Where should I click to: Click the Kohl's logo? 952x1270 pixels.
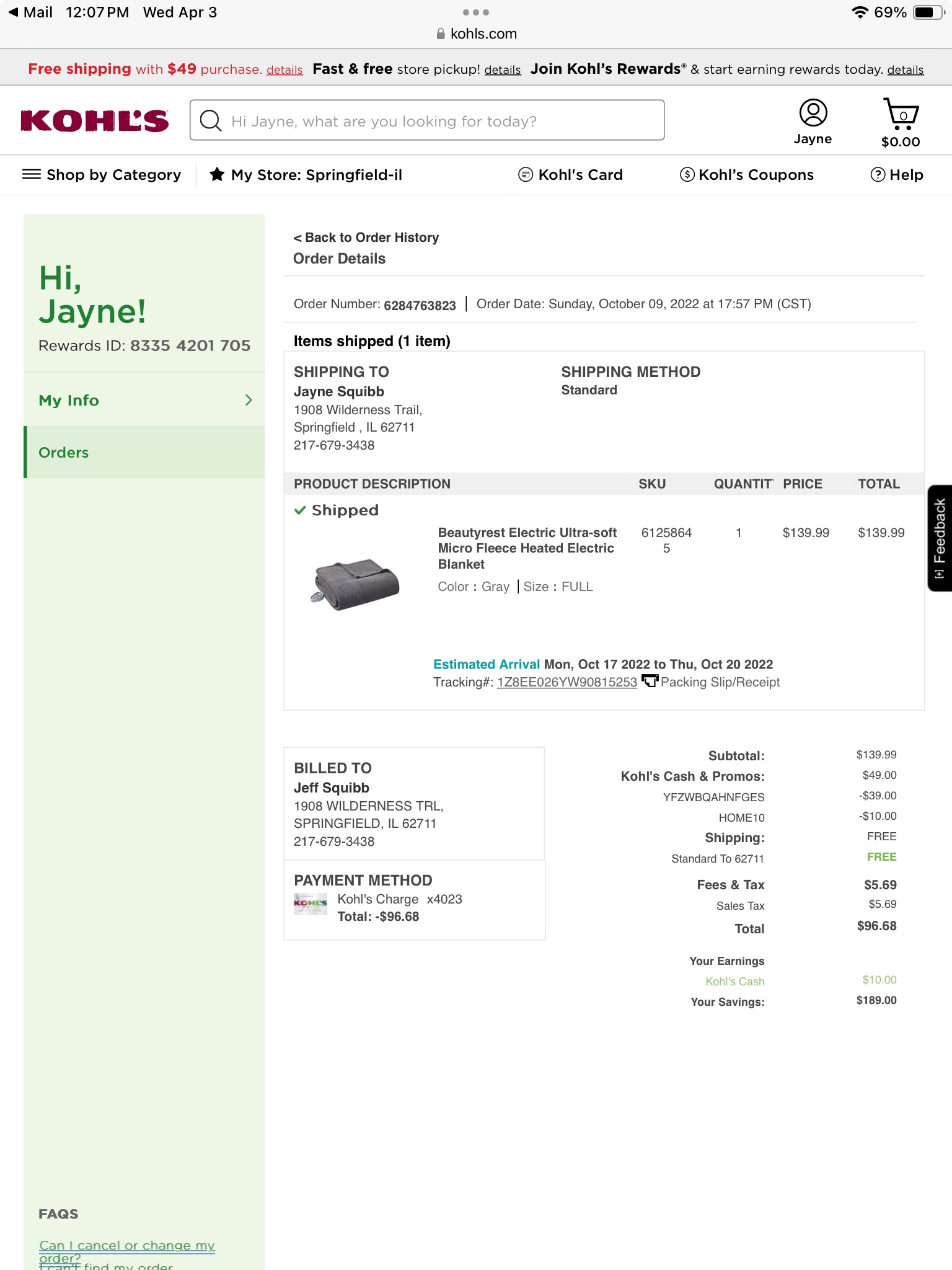pos(95,121)
